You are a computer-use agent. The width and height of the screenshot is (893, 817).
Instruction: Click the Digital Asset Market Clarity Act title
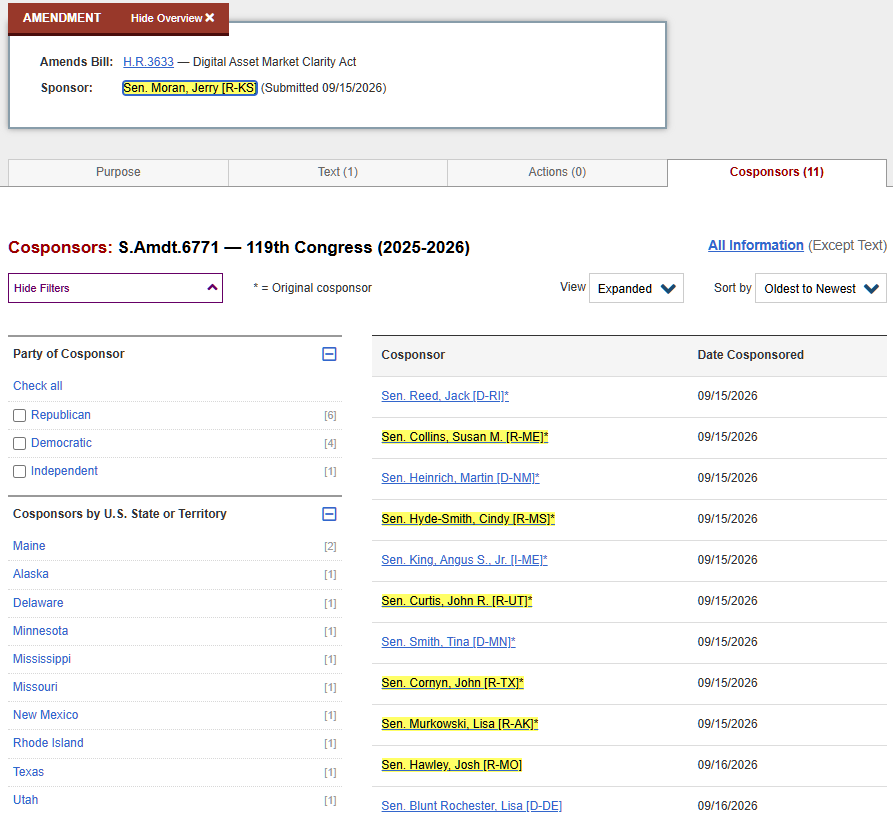pos(275,61)
